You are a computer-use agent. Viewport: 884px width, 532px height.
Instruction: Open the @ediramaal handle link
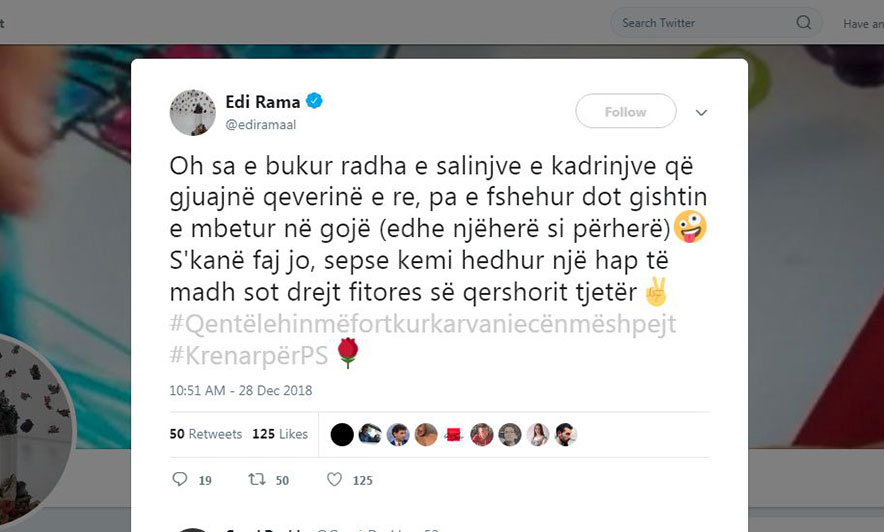click(261, 125)
